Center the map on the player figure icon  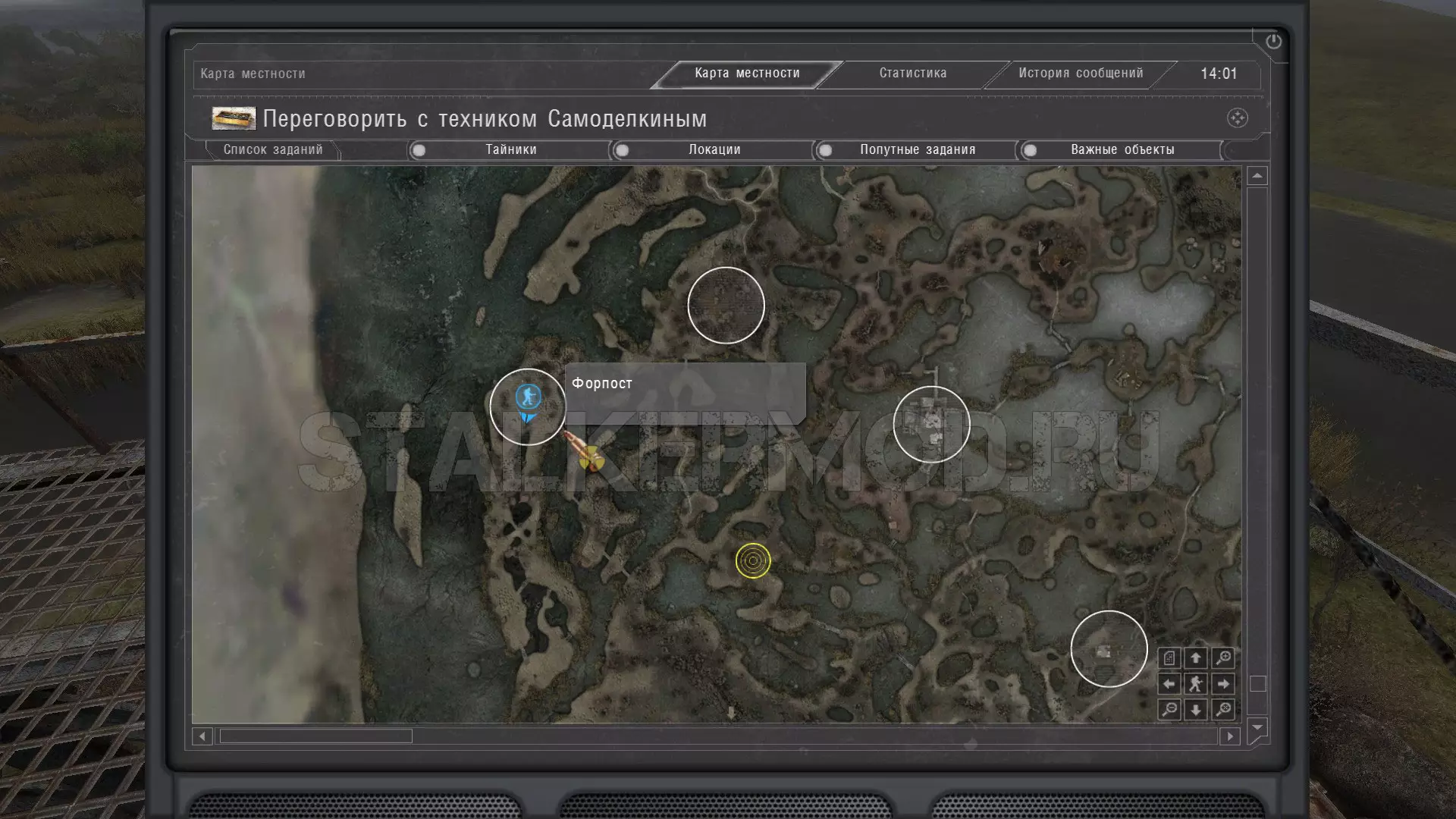[1196, 684]
